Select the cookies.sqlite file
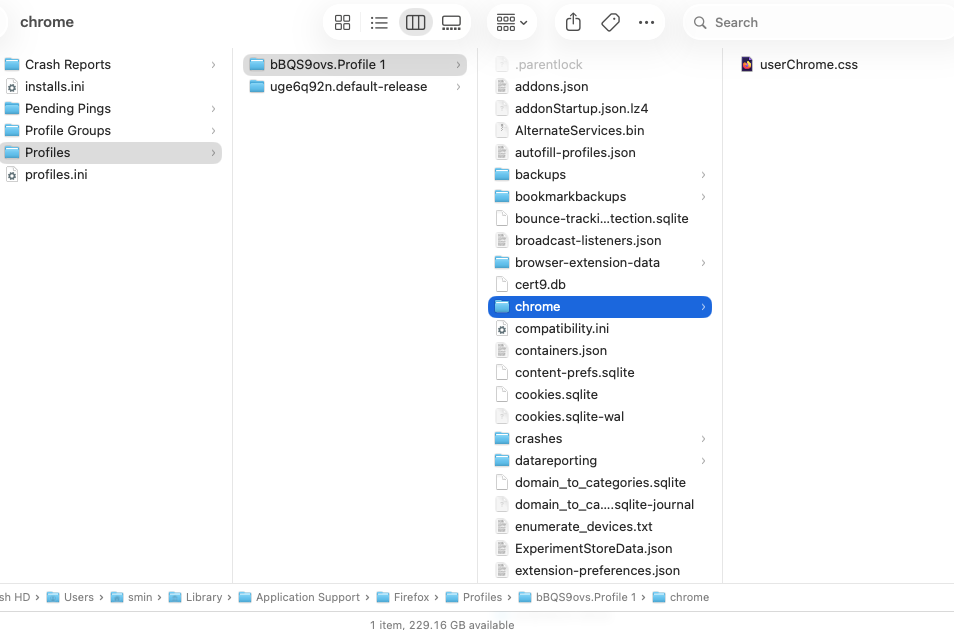 555,394
